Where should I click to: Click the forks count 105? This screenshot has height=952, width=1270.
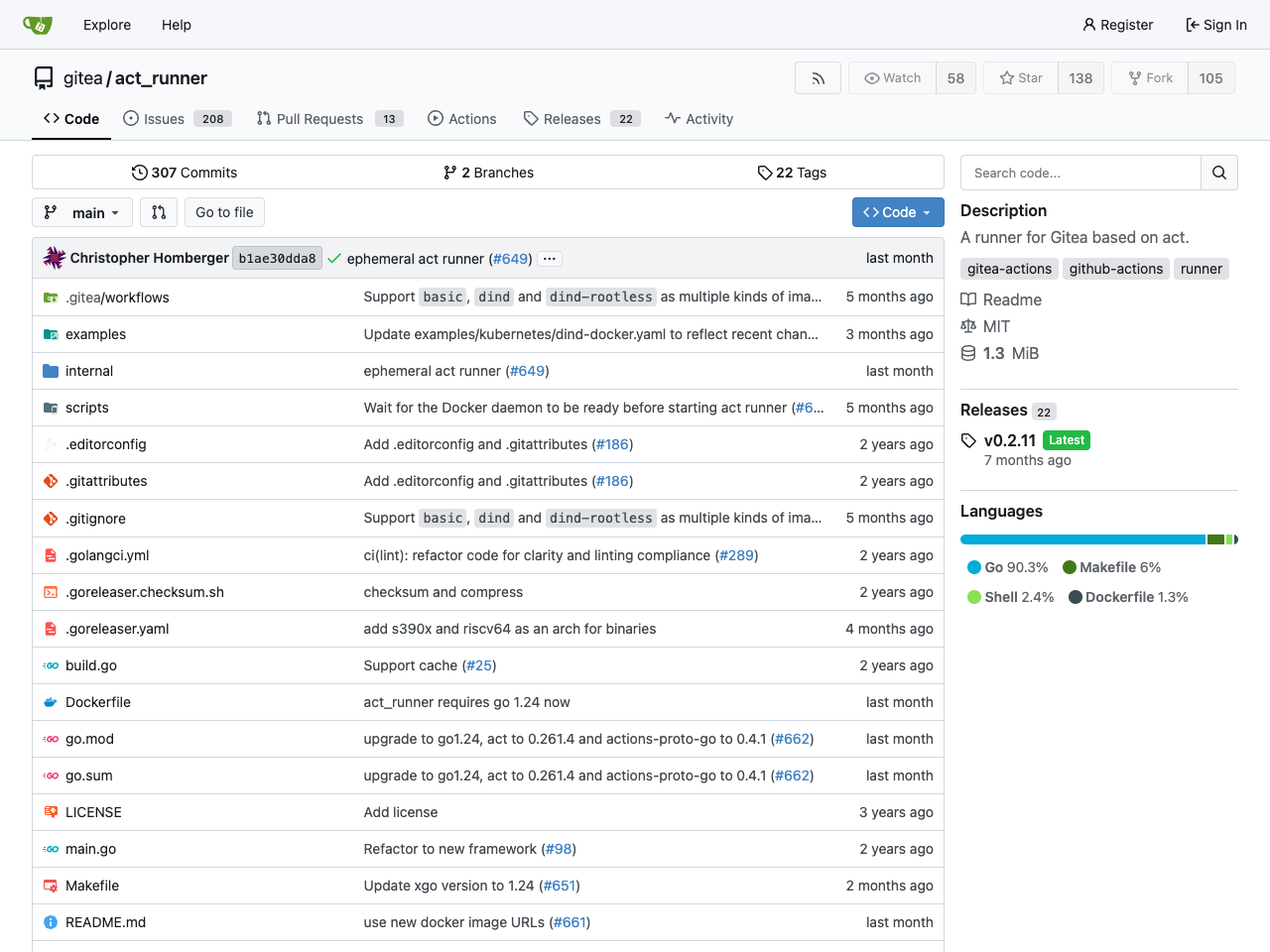(1210, 78)
